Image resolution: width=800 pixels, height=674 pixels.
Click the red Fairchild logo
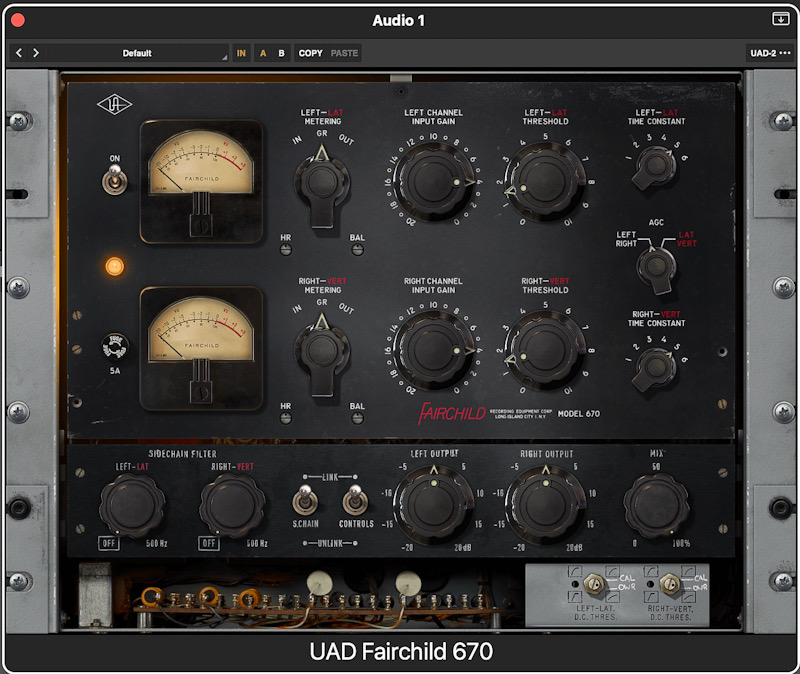452,413
